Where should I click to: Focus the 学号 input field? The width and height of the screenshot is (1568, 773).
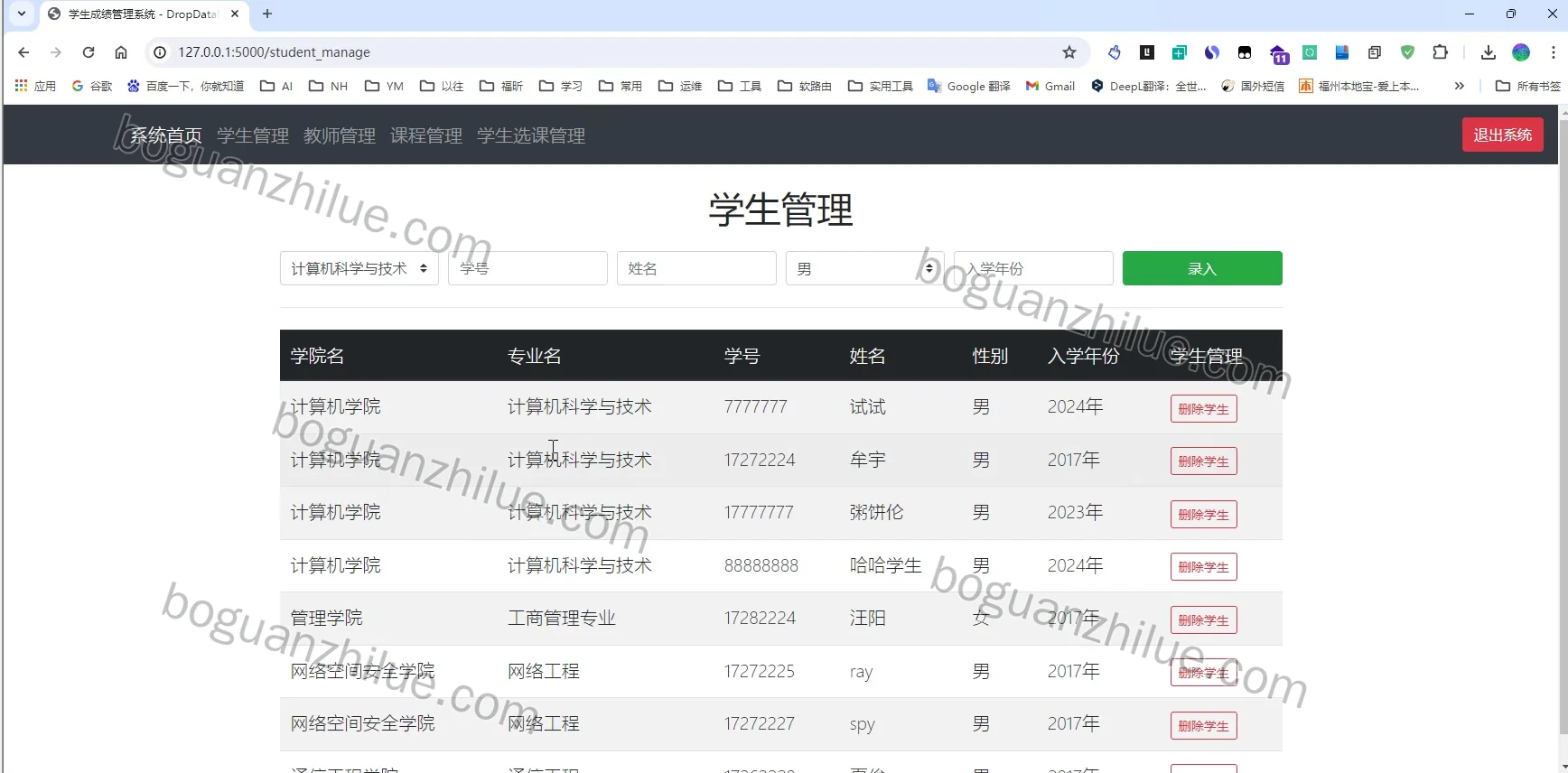click(x=527, y=268)
